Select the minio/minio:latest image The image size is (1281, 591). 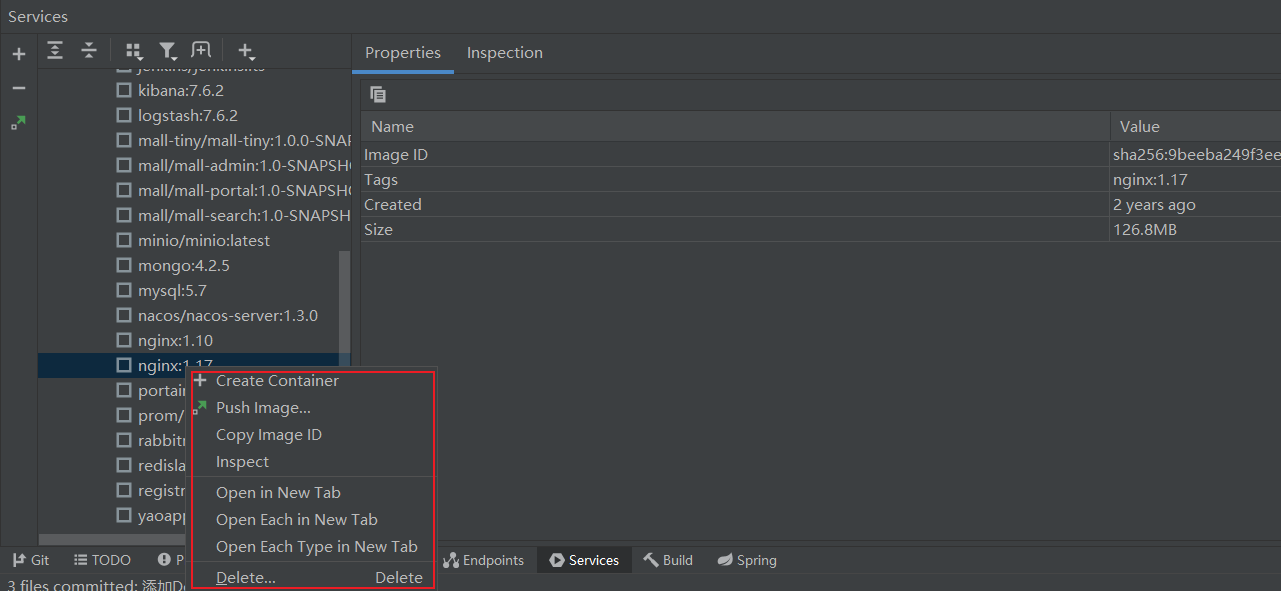pos(204,240)
